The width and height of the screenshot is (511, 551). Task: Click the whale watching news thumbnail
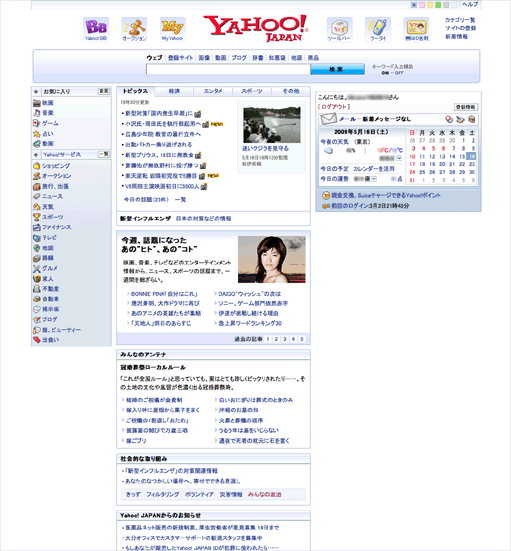(x=272, y=125)
